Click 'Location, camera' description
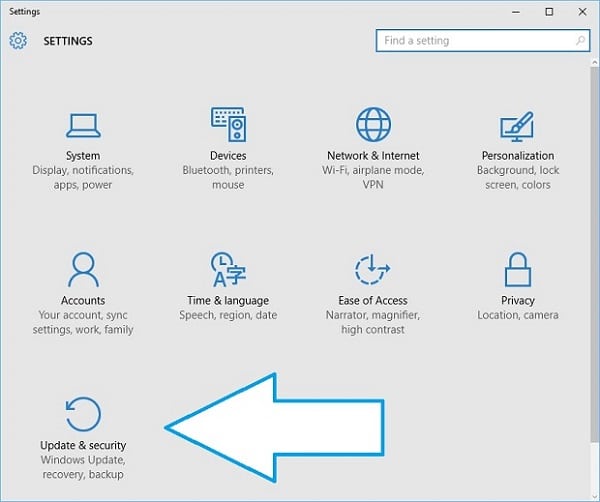Viewport: 600px width, 502px height. [518, 315]
